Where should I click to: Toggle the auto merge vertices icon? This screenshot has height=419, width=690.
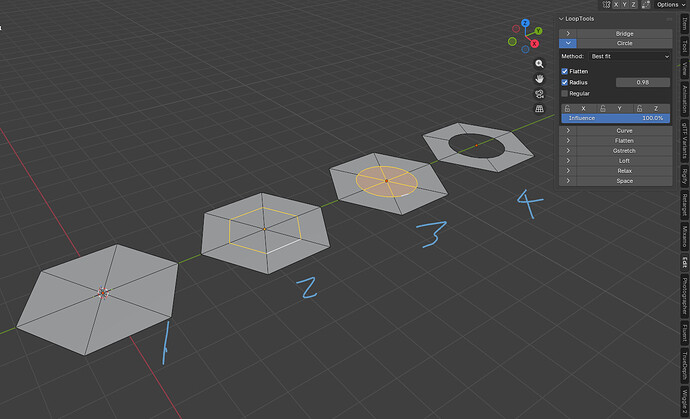(x=646, y=4)
